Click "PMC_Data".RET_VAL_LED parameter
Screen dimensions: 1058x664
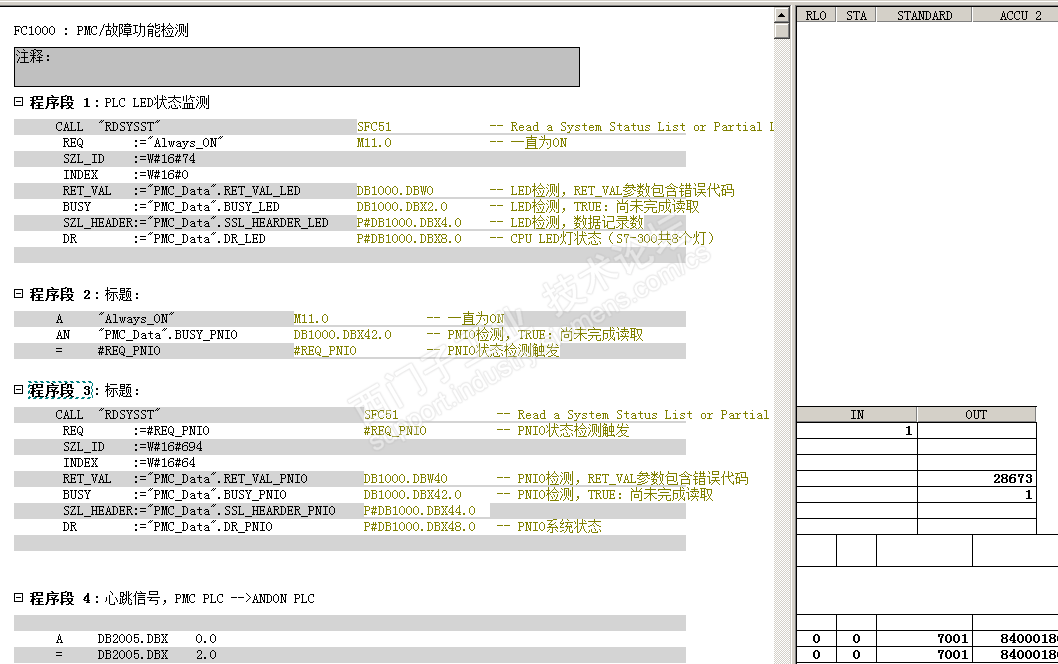coord(223,191)
